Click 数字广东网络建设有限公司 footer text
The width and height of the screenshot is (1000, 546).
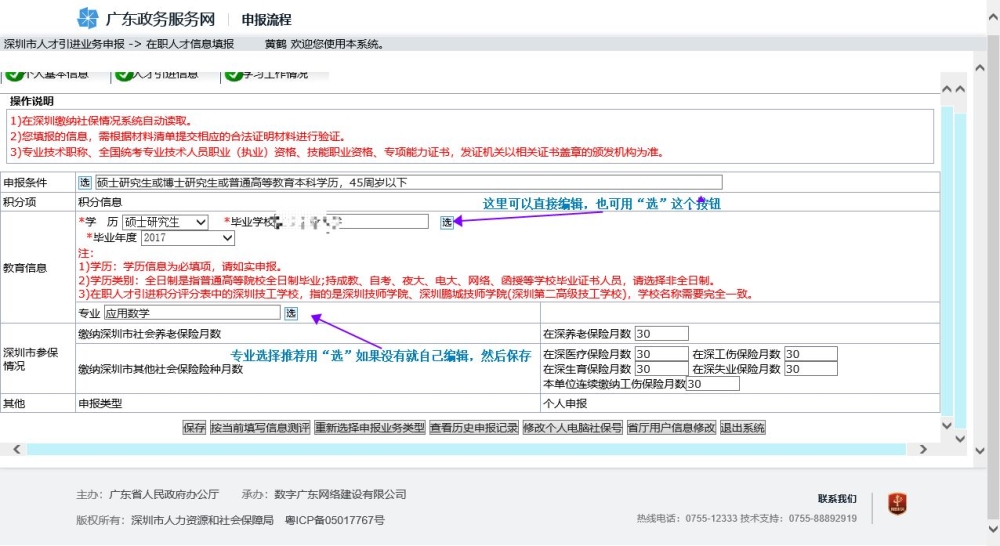point(340,494)
